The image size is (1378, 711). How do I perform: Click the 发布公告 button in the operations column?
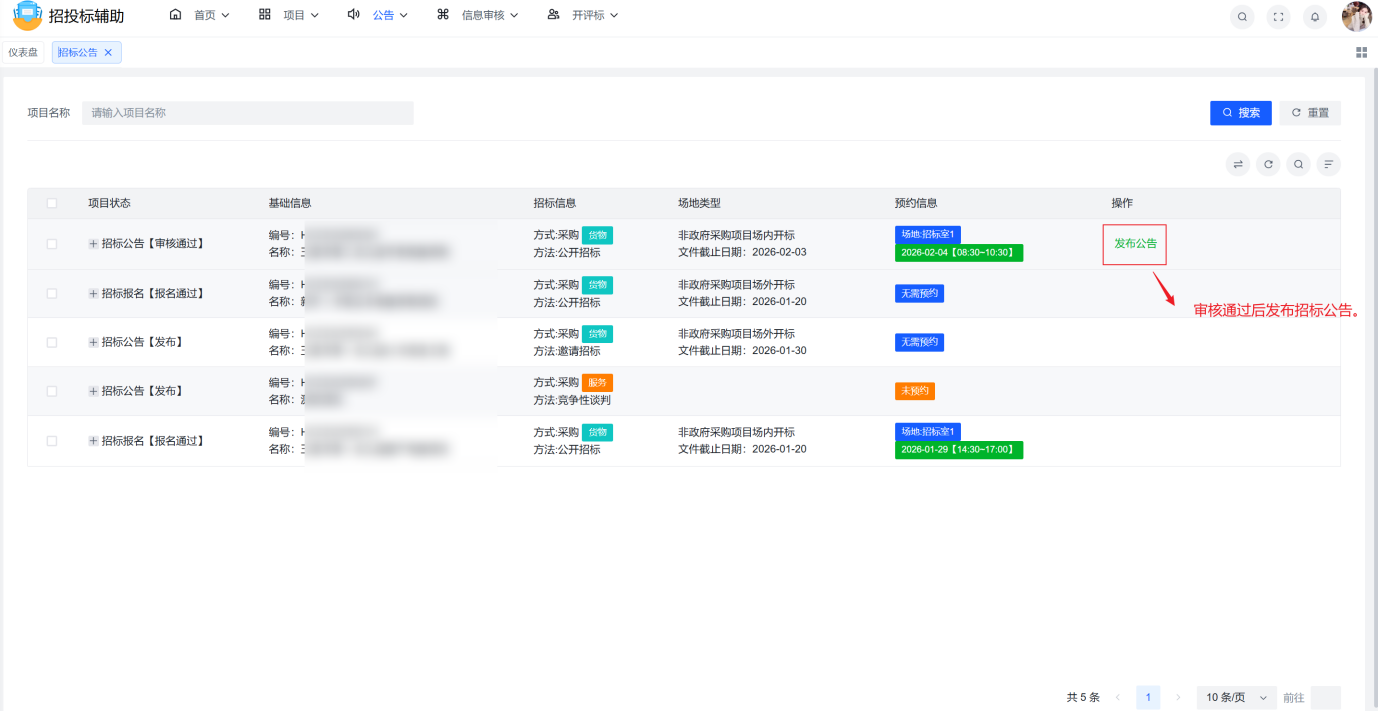pyautogui.click(x=1134, y=243)
